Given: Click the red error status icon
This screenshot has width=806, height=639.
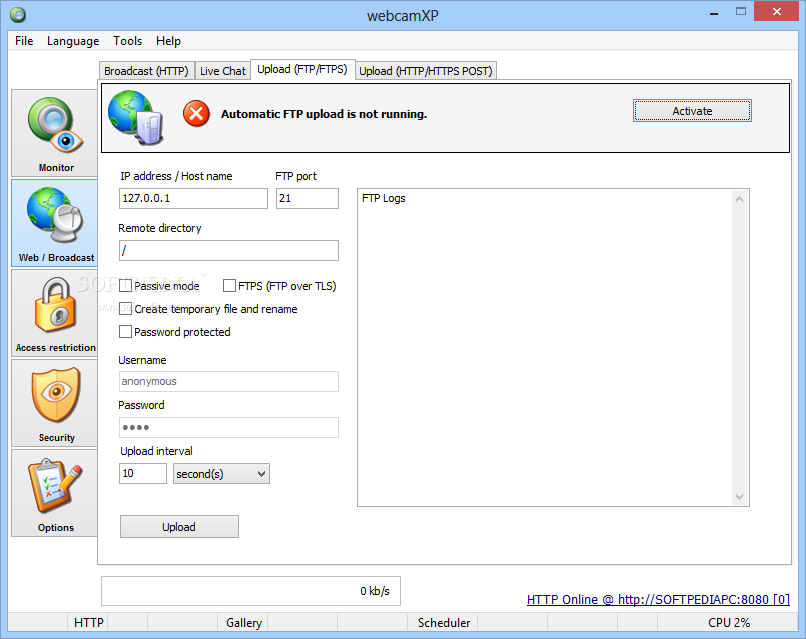Looking at the screenshot, I should tap(196, 114).
